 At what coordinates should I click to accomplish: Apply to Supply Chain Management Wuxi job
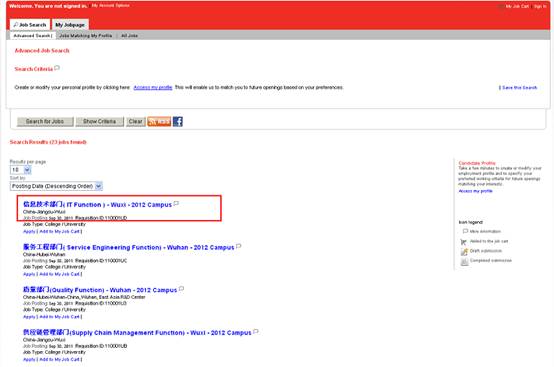[29, 360]
